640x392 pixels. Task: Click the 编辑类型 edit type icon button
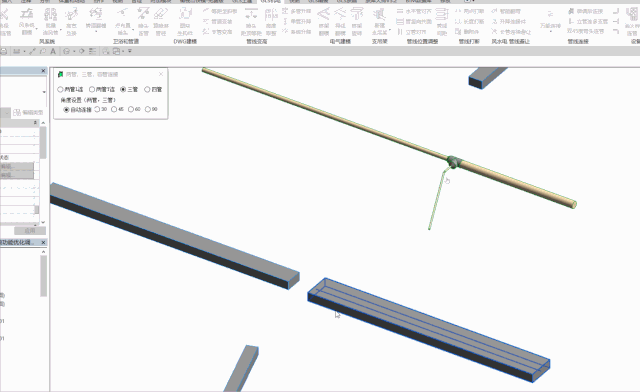tap(29, 113)
